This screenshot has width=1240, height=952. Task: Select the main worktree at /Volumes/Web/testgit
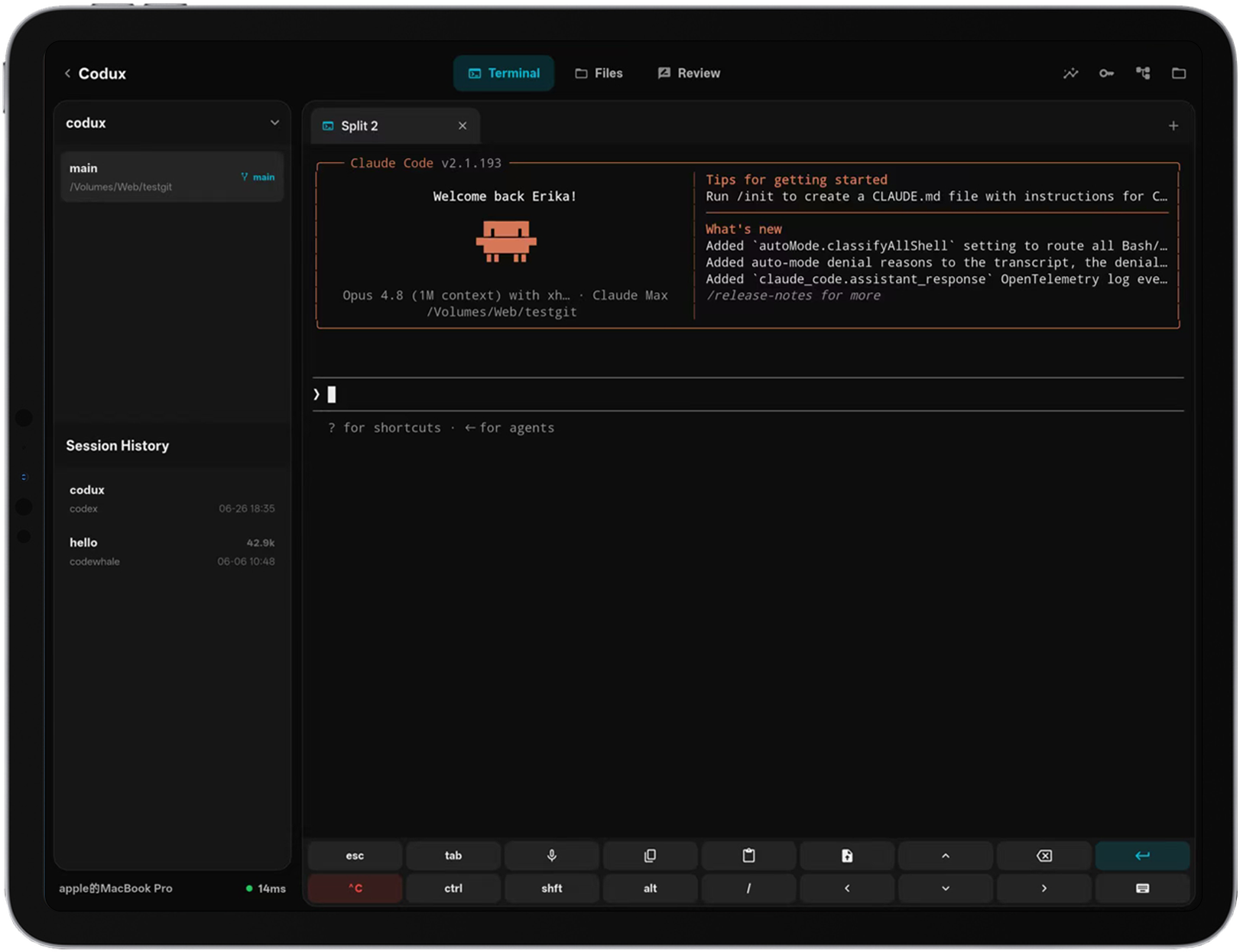pyautogui.click(x=172, y=177)
